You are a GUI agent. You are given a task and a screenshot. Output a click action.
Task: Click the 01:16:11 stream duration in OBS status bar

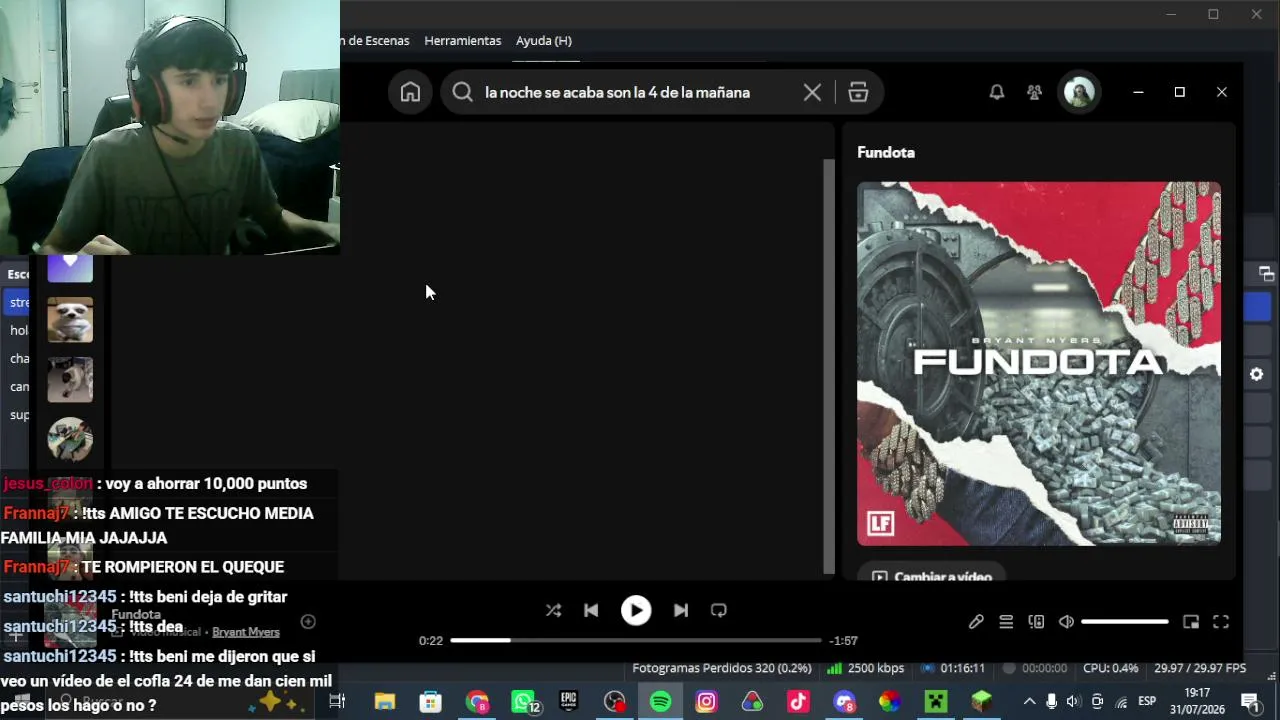coord(953,668)
